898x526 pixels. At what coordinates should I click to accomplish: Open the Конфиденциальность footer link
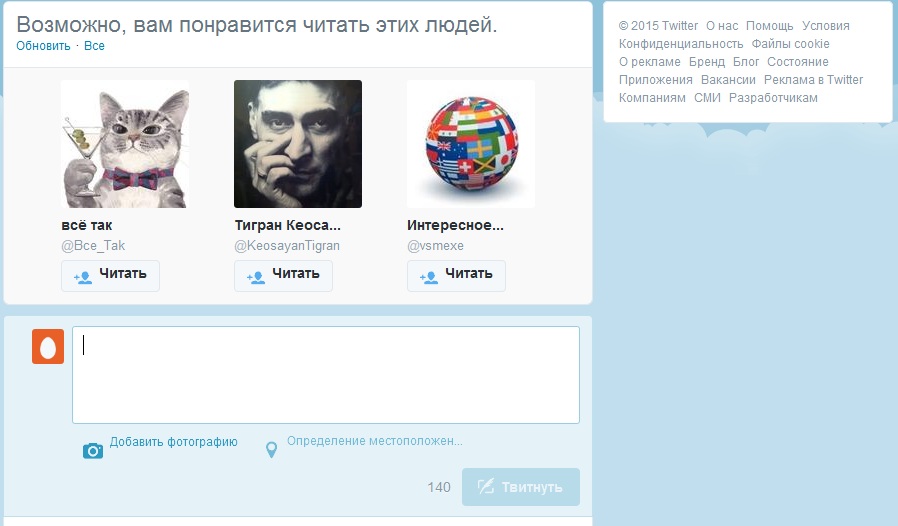click(681, 44)
